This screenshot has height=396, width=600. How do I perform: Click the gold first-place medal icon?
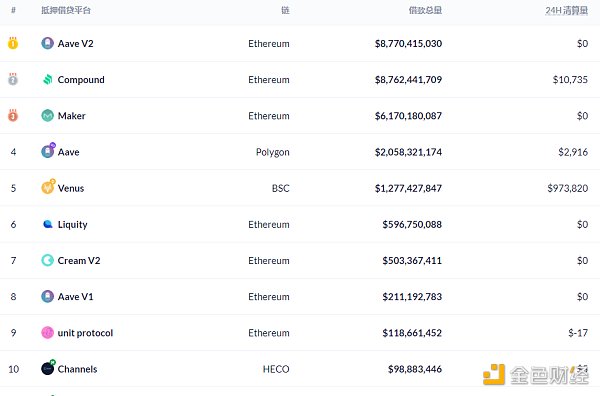coord(13,43)
